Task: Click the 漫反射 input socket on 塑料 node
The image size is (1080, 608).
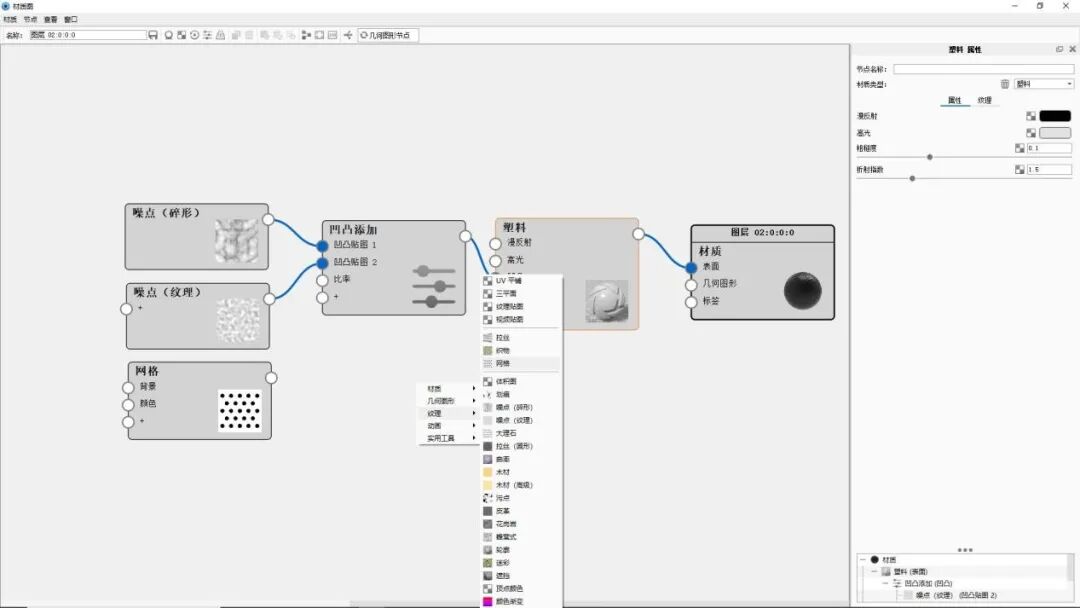Action: 498,243
